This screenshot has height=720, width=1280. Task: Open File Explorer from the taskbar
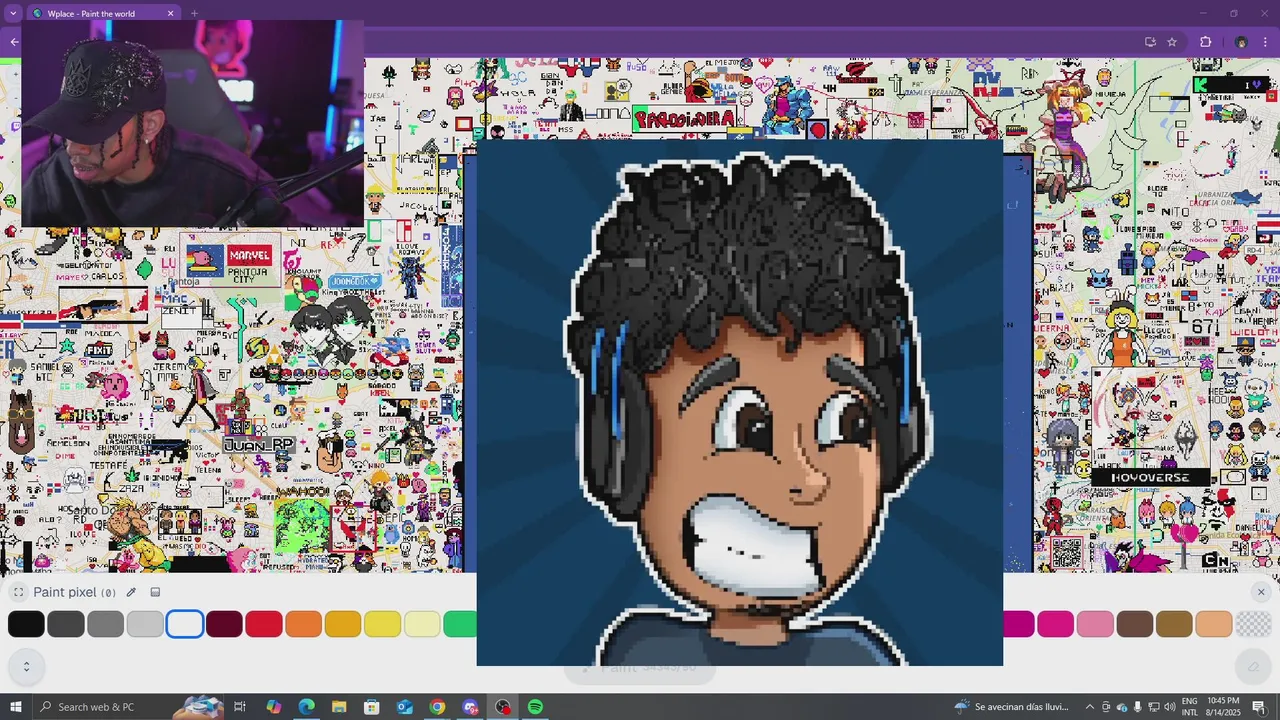pyautogui.click(x=339, y=707)
